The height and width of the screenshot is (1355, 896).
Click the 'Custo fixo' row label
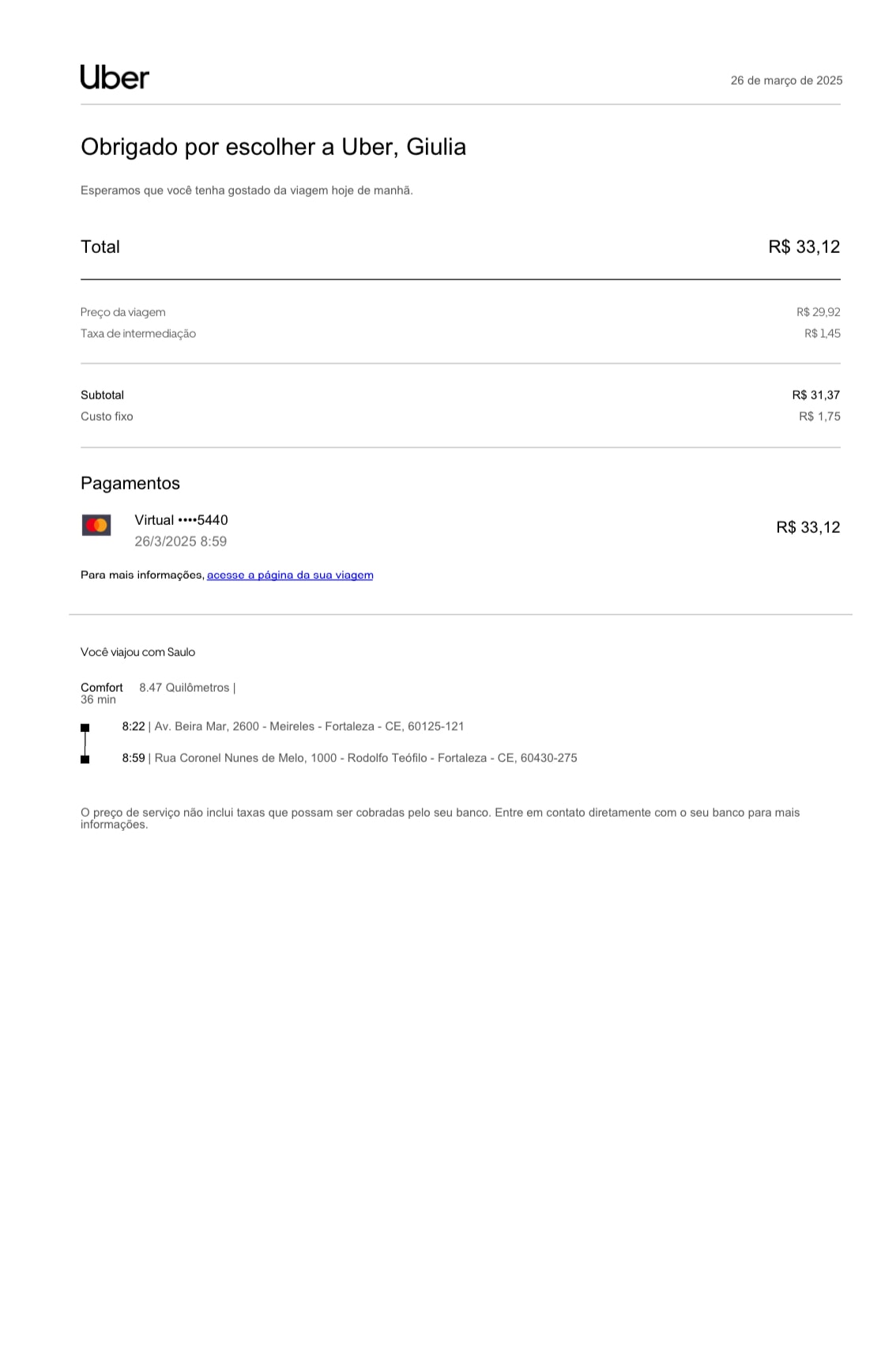pyautogui.click(x=107, y=417)
